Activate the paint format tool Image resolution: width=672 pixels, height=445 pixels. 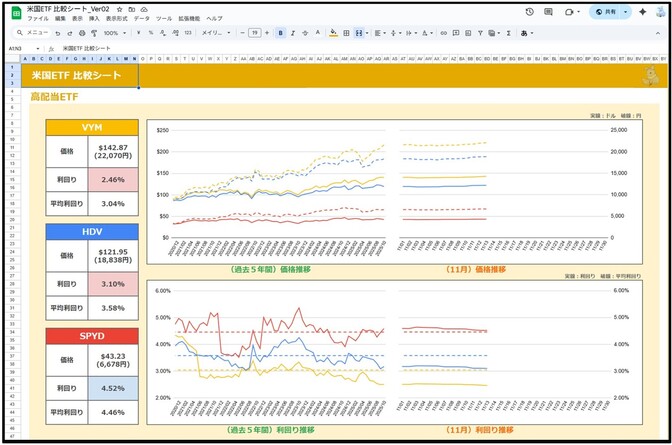click(94, 33)
